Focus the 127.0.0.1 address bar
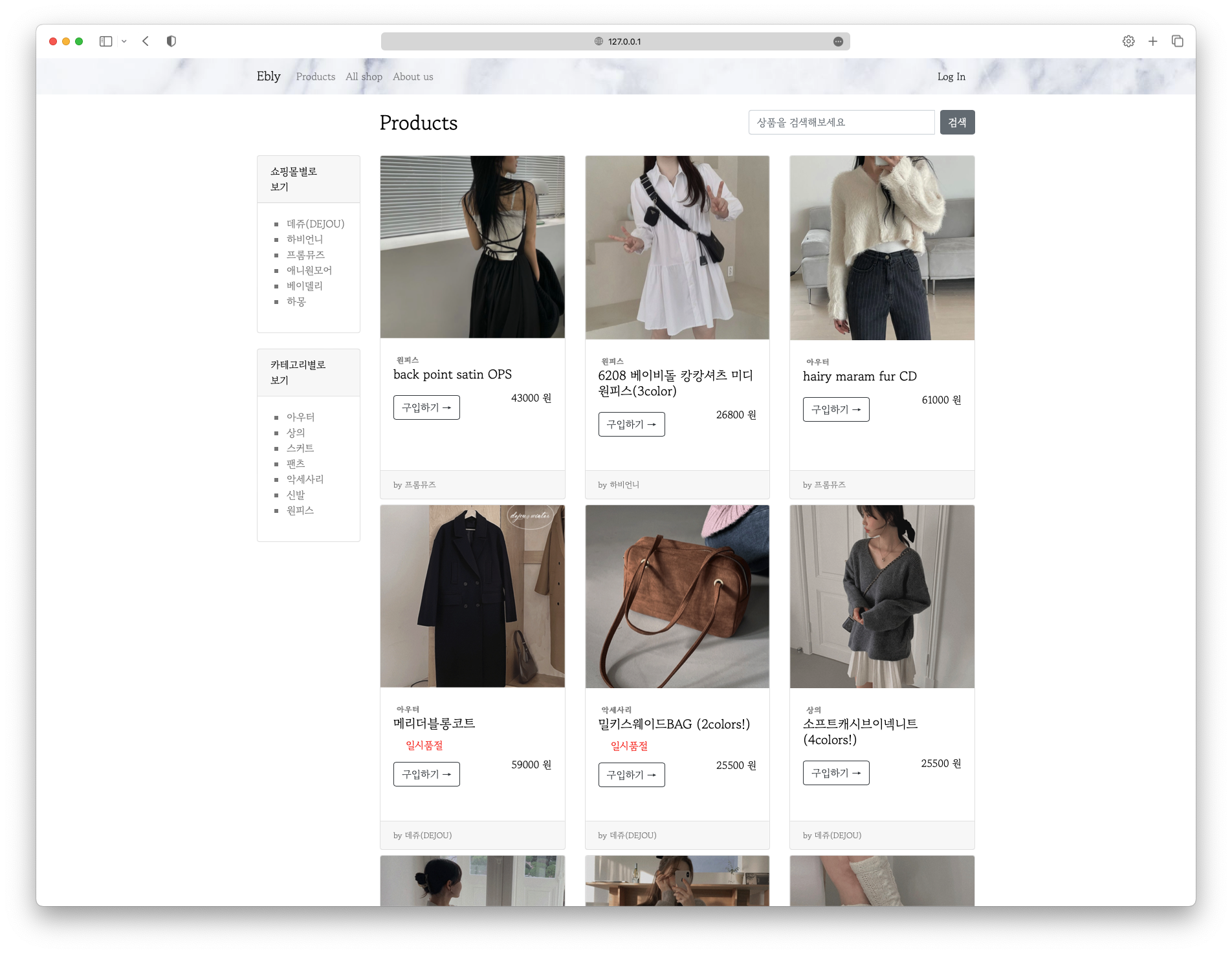The height and width of the screenshot is (954, 1232). [615, 41]
